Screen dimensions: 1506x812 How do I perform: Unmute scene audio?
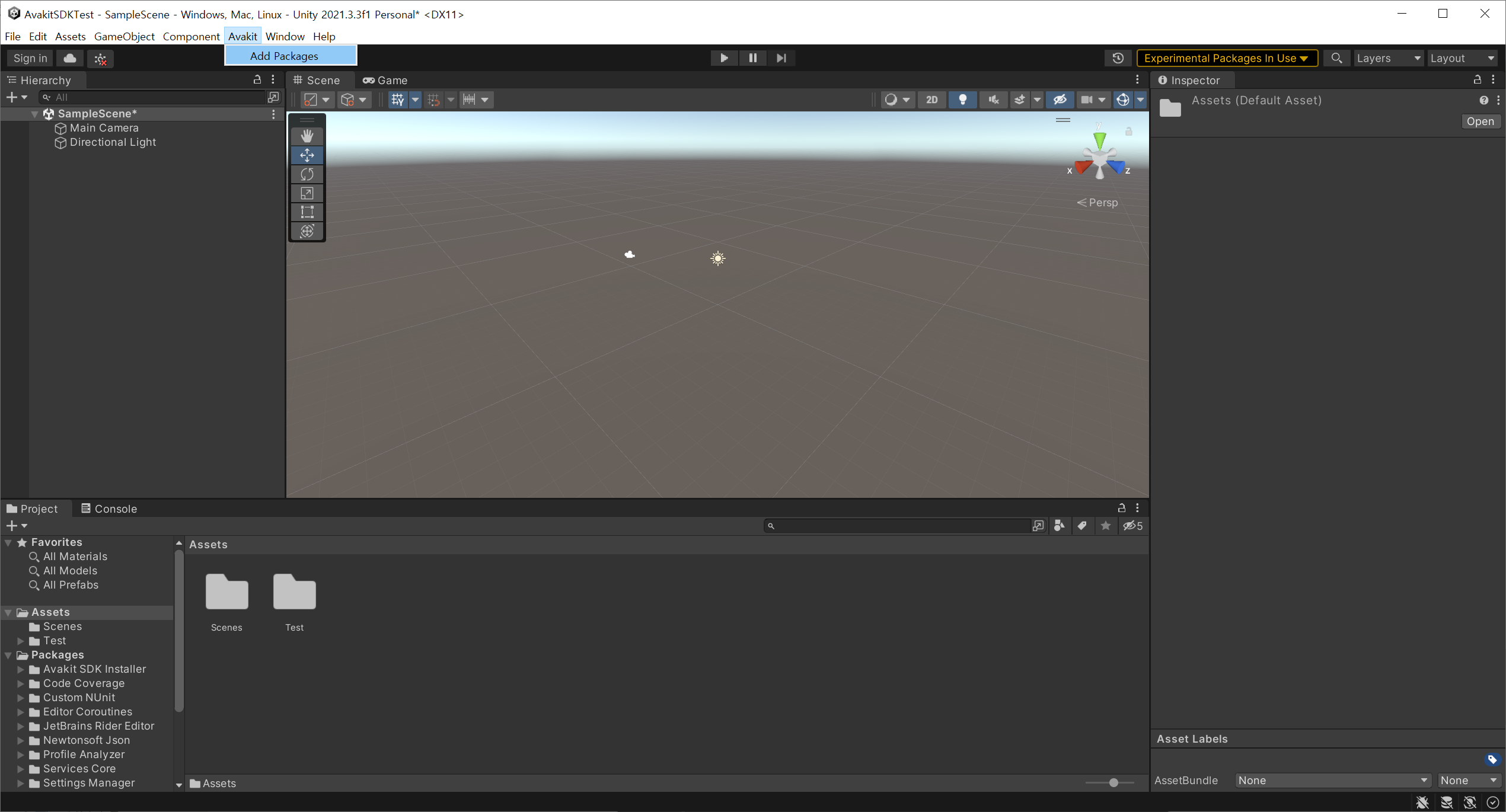[x=993, y=100]
